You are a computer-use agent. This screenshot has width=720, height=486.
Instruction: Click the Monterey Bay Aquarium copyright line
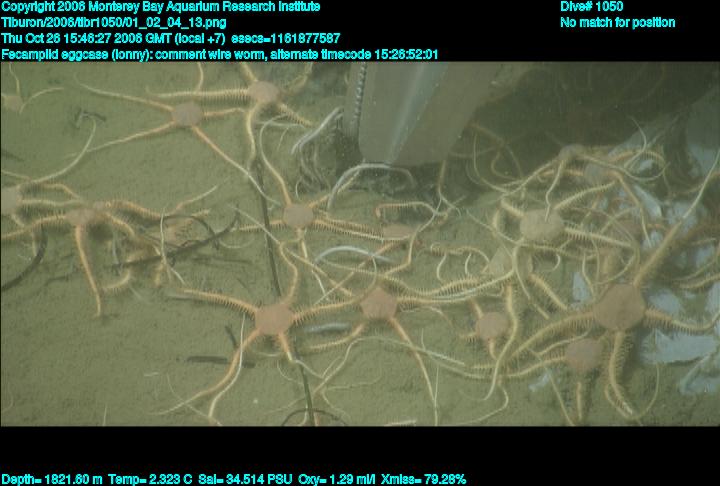pos(161,7)
